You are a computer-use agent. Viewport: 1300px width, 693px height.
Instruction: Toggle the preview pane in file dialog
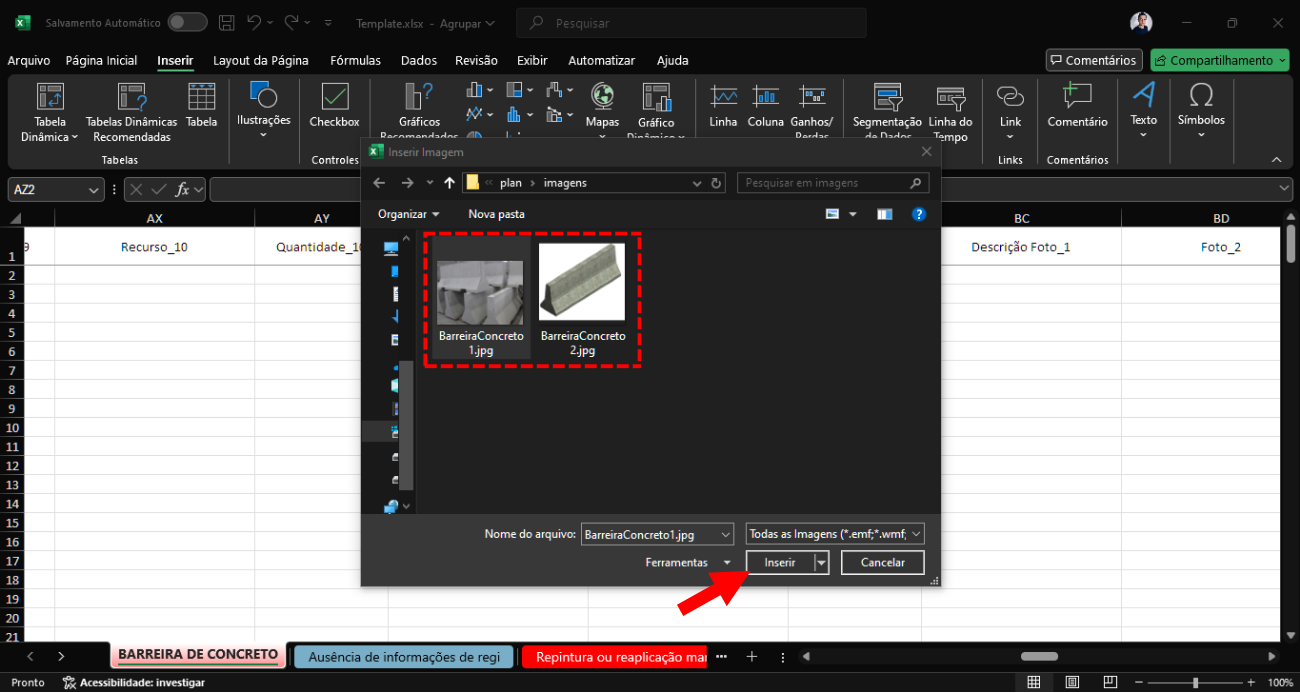click(x=884, y=214)
